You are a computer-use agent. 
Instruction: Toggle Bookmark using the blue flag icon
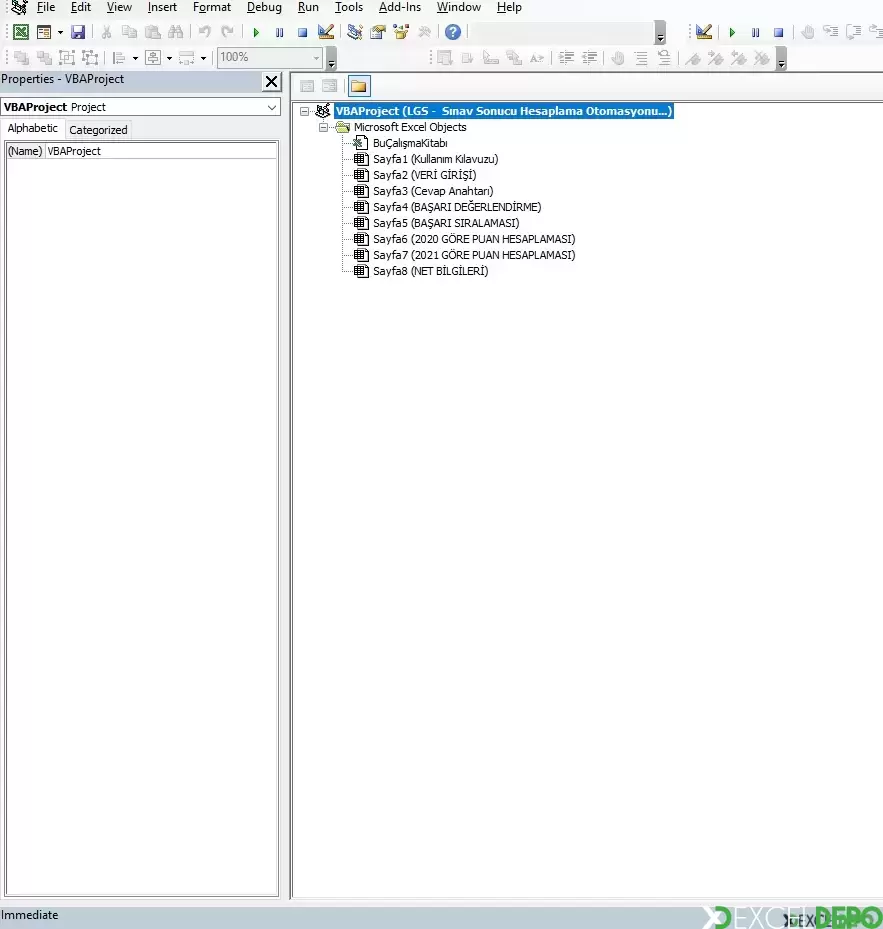tap(693, 57)
